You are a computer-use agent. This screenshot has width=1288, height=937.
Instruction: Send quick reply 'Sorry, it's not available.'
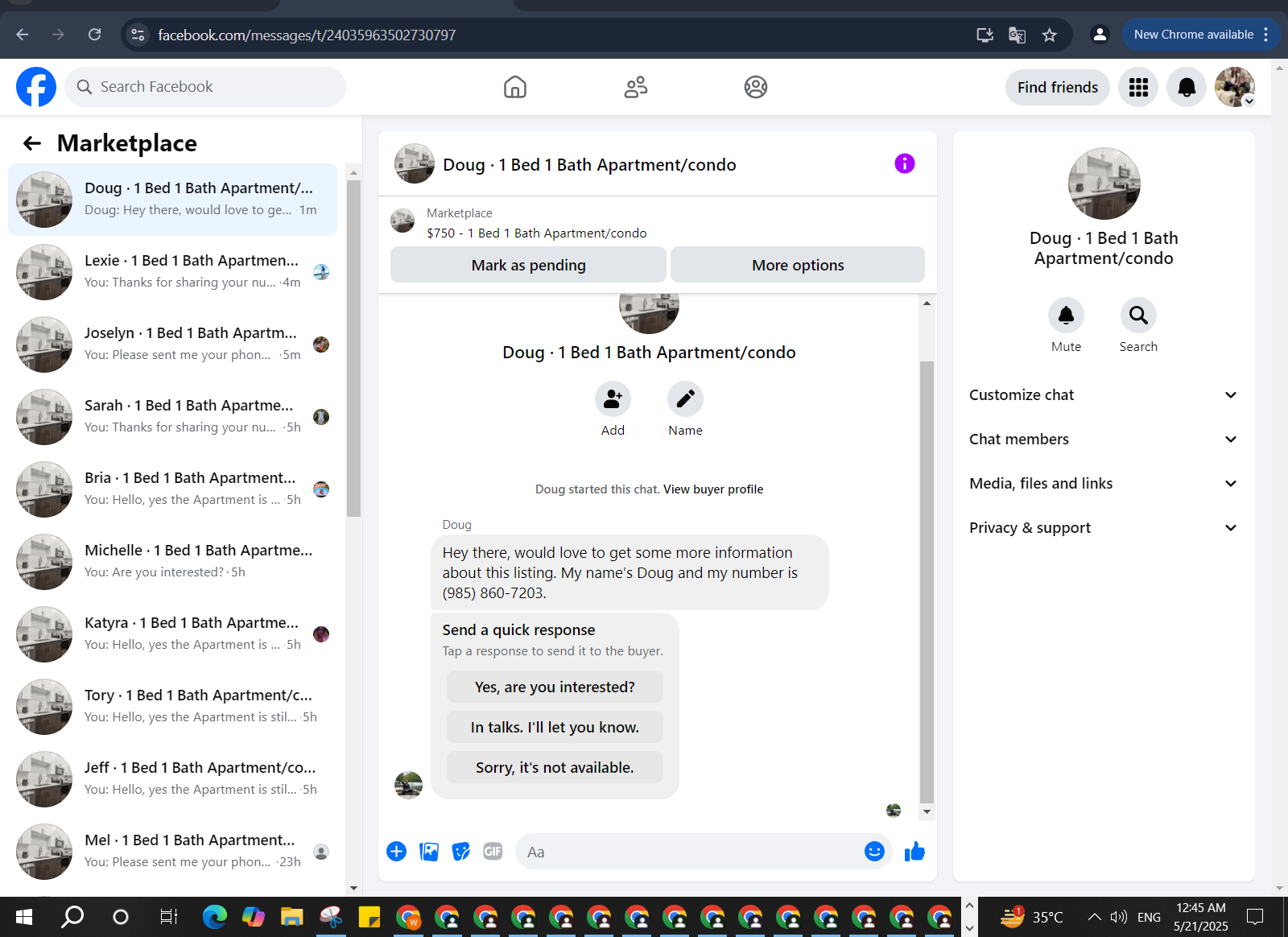click(555, 767)
